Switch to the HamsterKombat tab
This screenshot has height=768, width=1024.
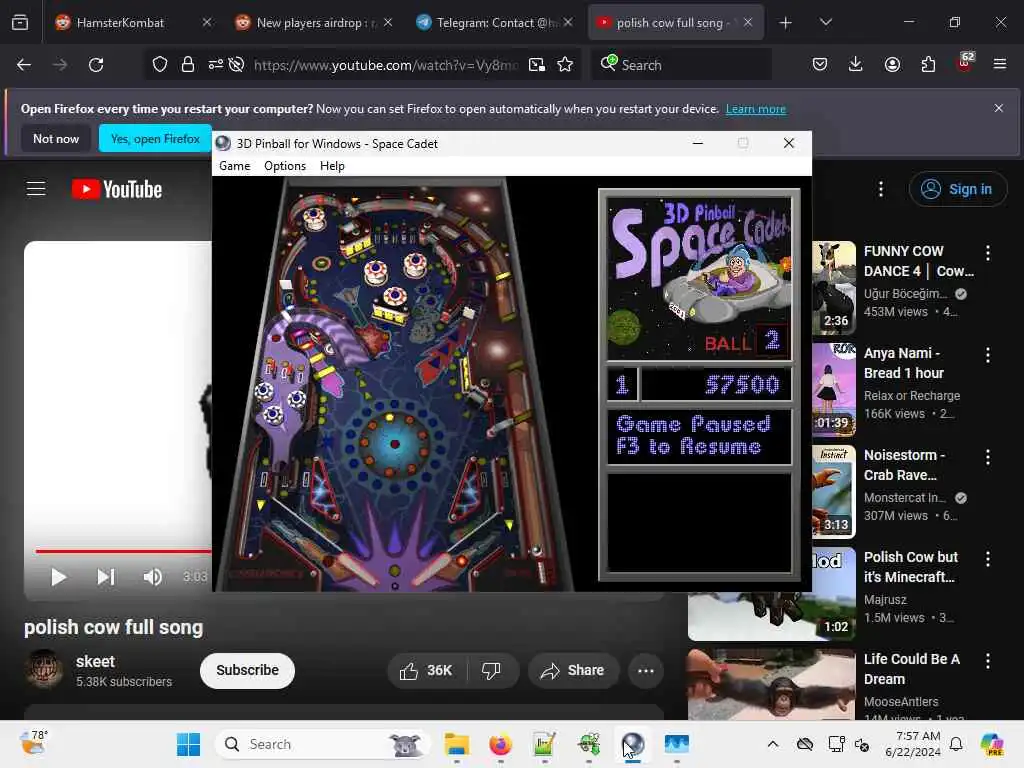pyautogui.click(x=133, y=23)
